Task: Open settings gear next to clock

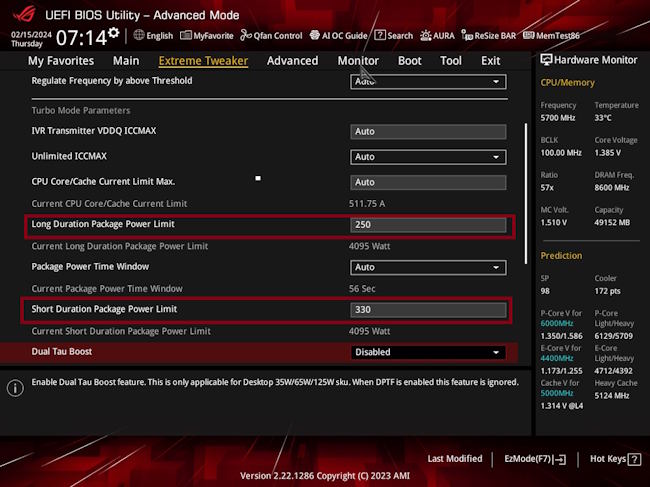Action: (x=114, y=32)
